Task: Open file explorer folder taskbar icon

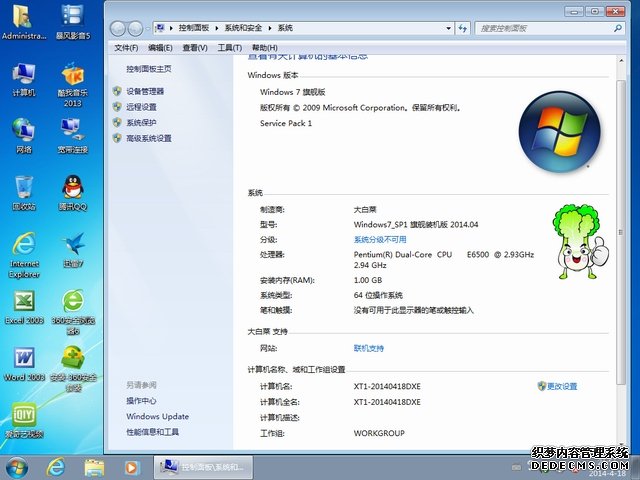Action: (x=94, y=468)
